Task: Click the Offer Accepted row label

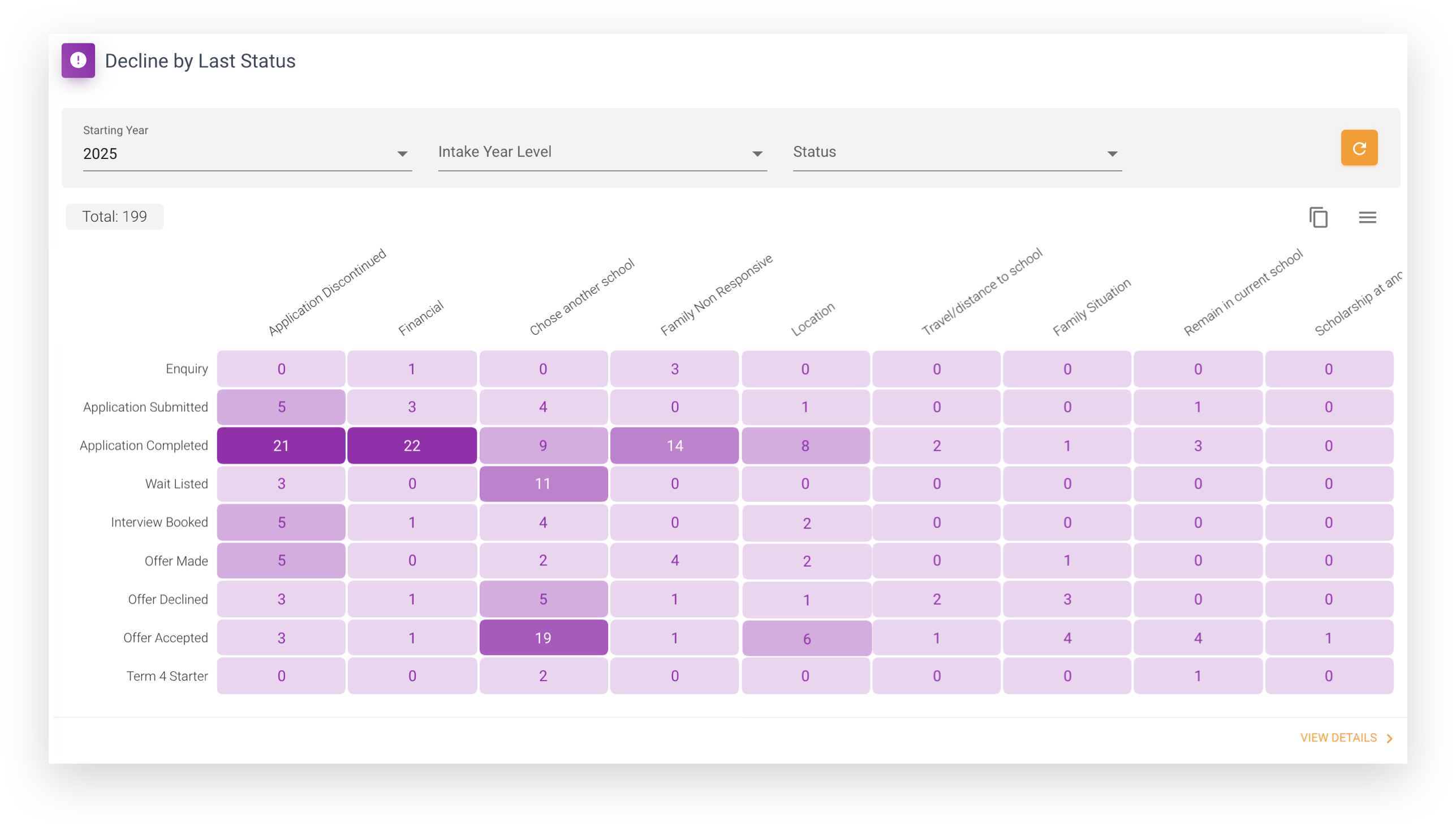Action: (165, 638)
